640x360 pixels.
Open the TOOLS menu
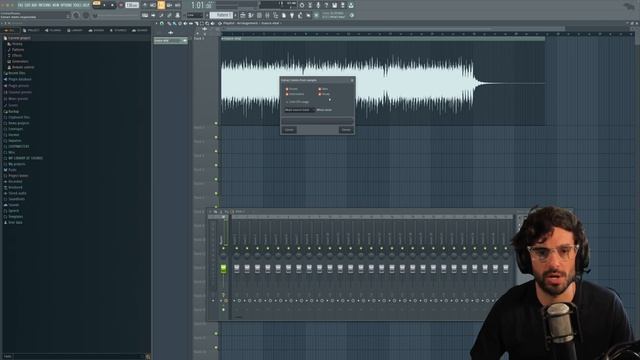point(76,5)
